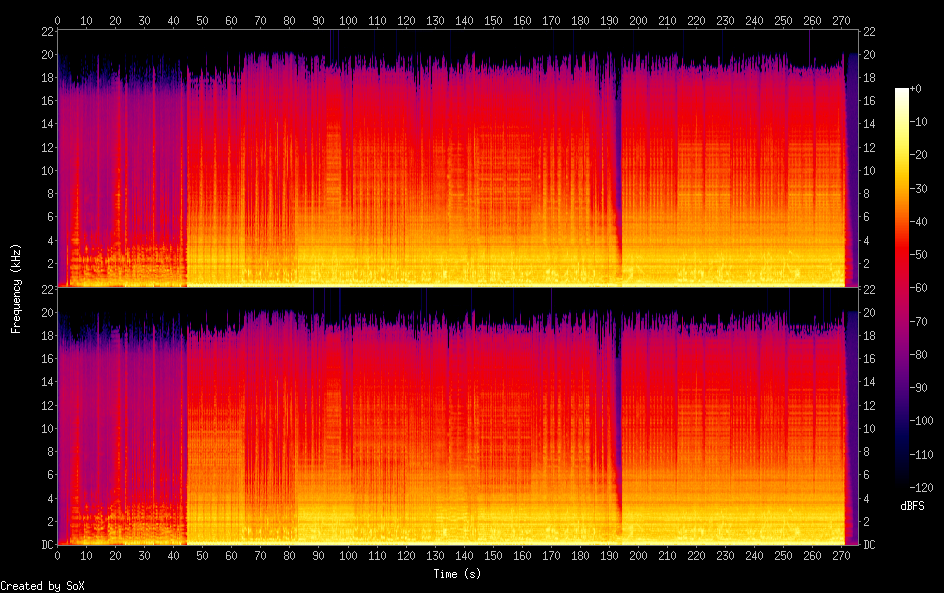Viewport: 944px width, 593px height.
Task: Click the dark gap near 193 seconds in the upper channel
Action: point(616,150)
